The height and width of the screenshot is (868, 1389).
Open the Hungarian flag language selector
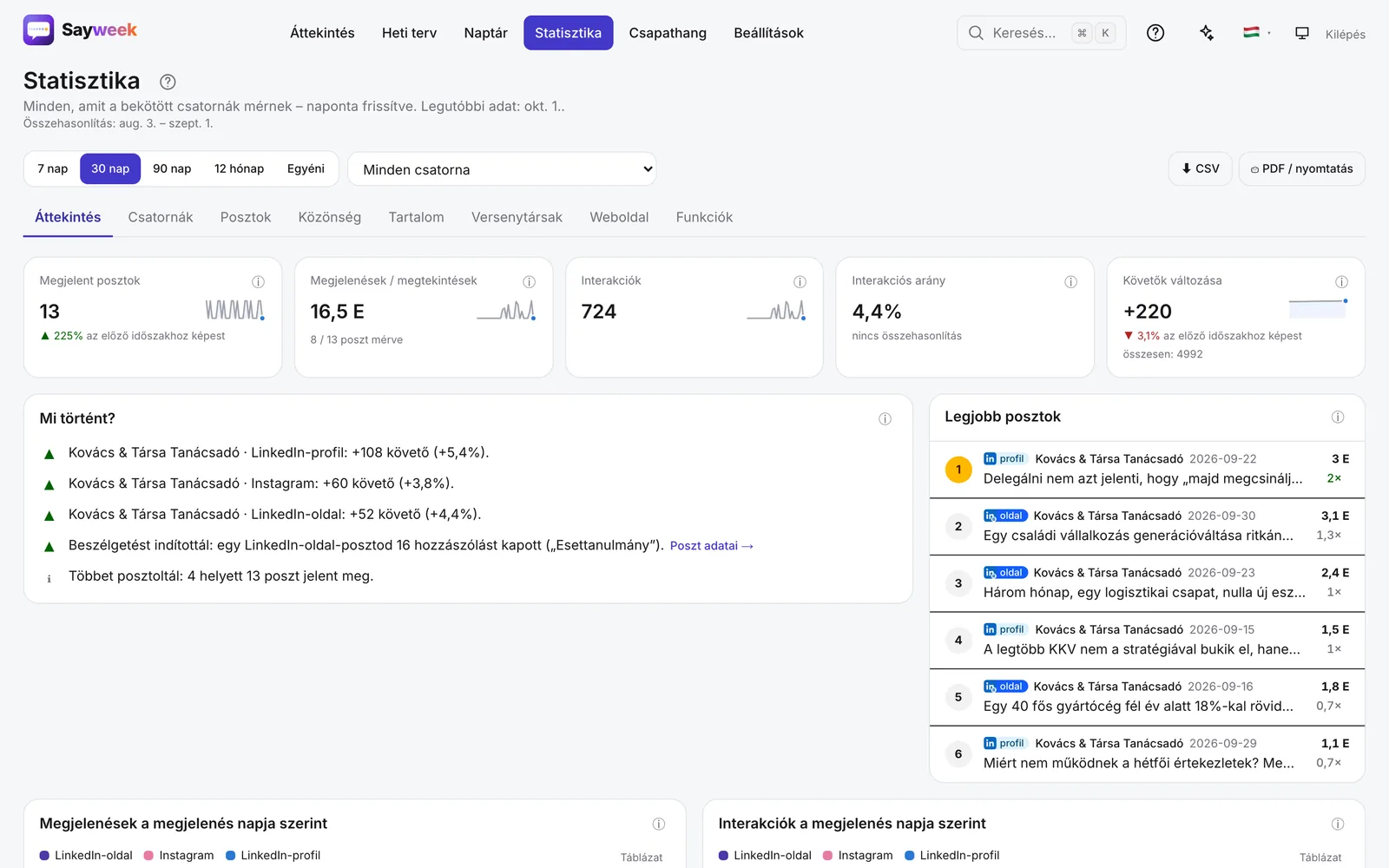tap(1256, 33)
